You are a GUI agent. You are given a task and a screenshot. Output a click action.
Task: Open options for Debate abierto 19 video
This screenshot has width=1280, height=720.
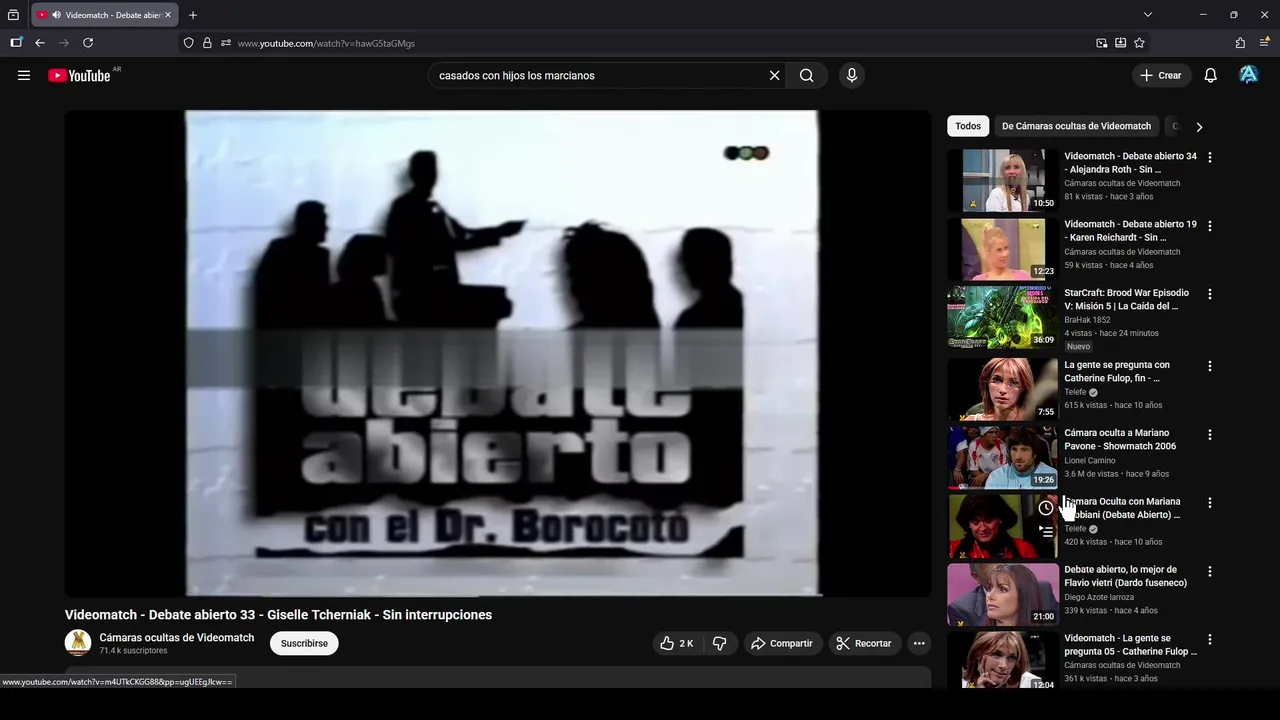1210,226
